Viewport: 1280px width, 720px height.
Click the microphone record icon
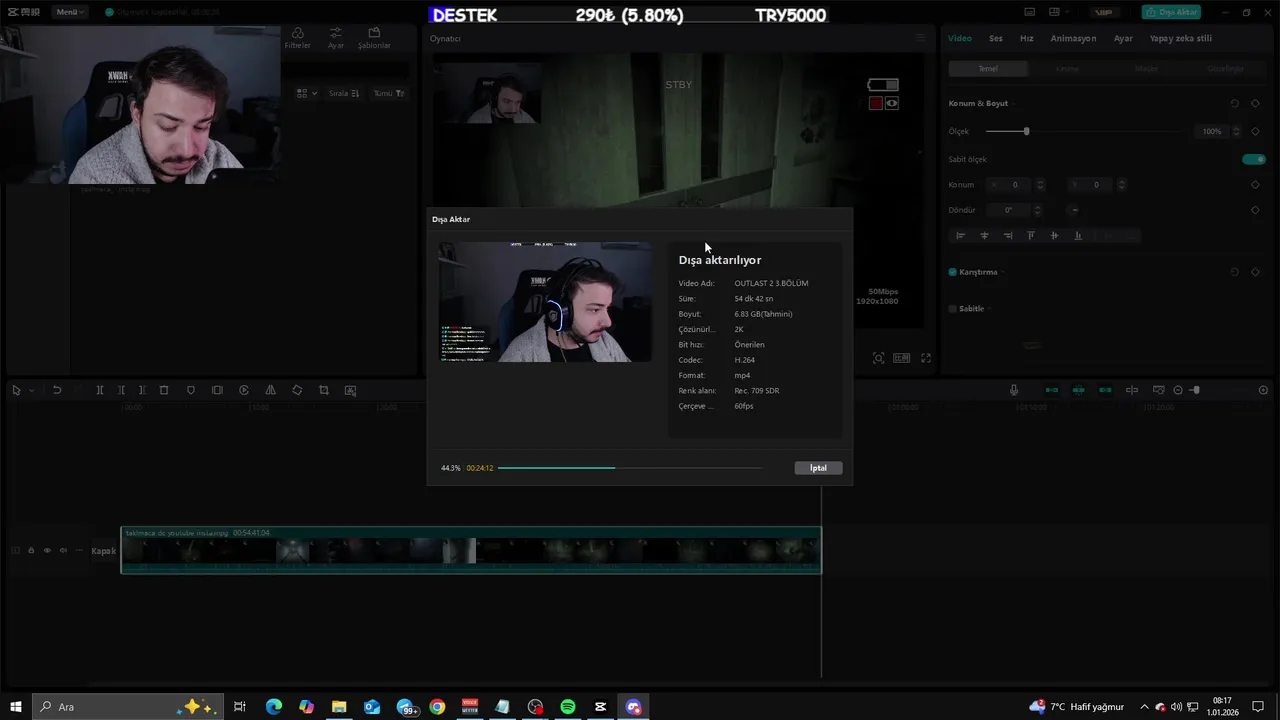click(1014, 390)
